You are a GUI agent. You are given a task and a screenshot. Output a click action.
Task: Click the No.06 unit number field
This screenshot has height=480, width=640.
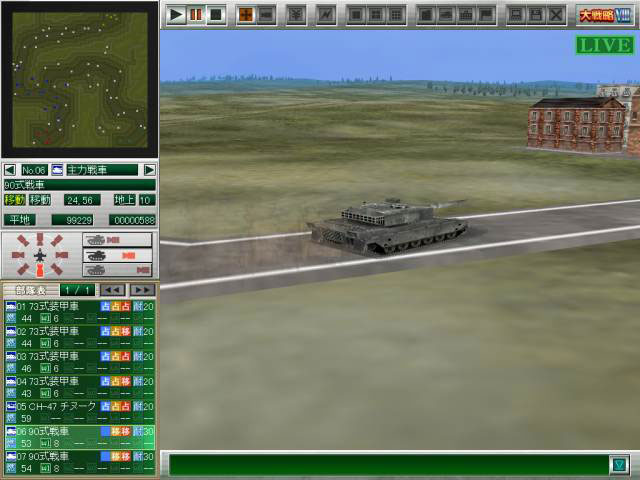click(34, 170)
